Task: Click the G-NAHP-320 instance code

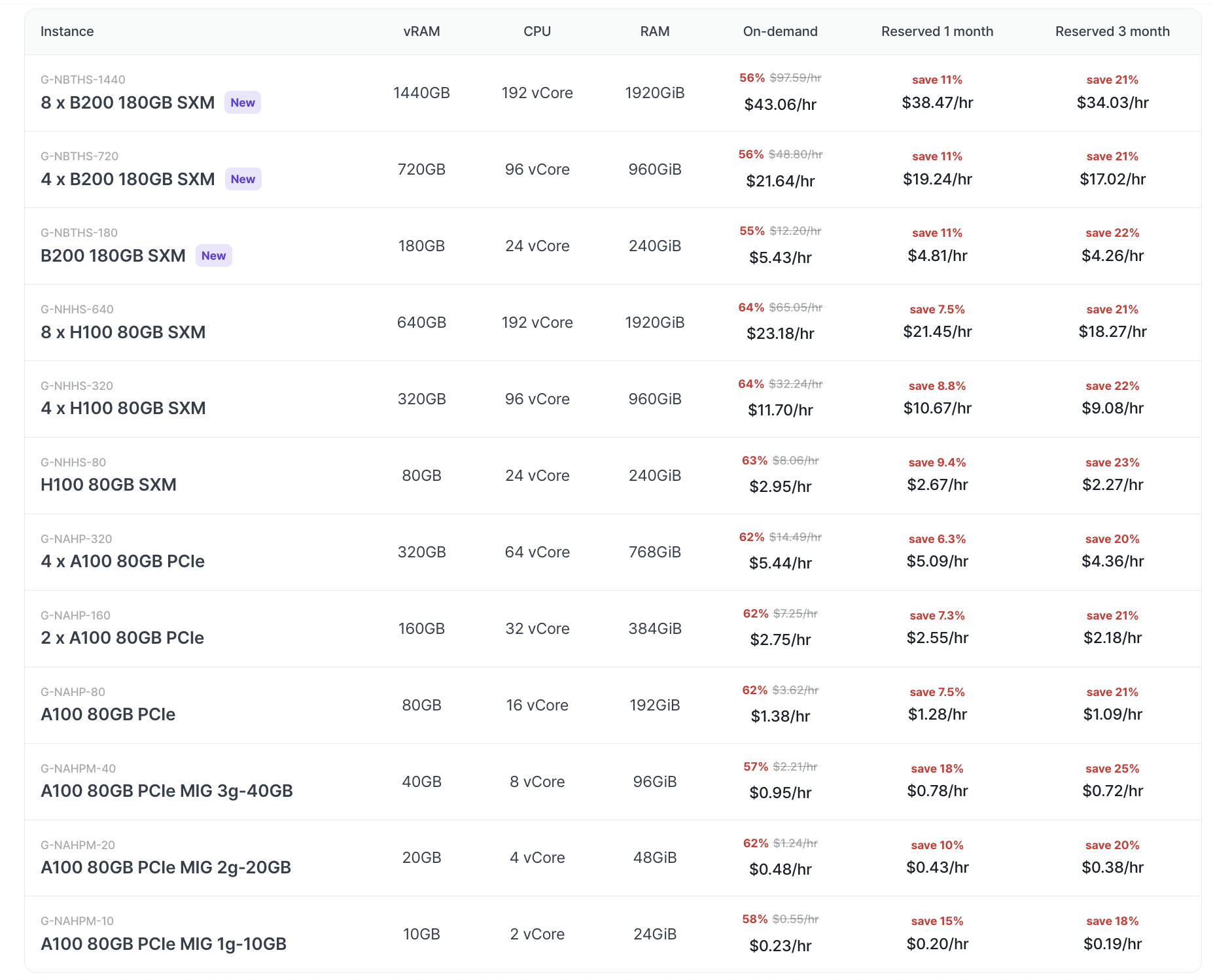Action: [x=77, y=539]
